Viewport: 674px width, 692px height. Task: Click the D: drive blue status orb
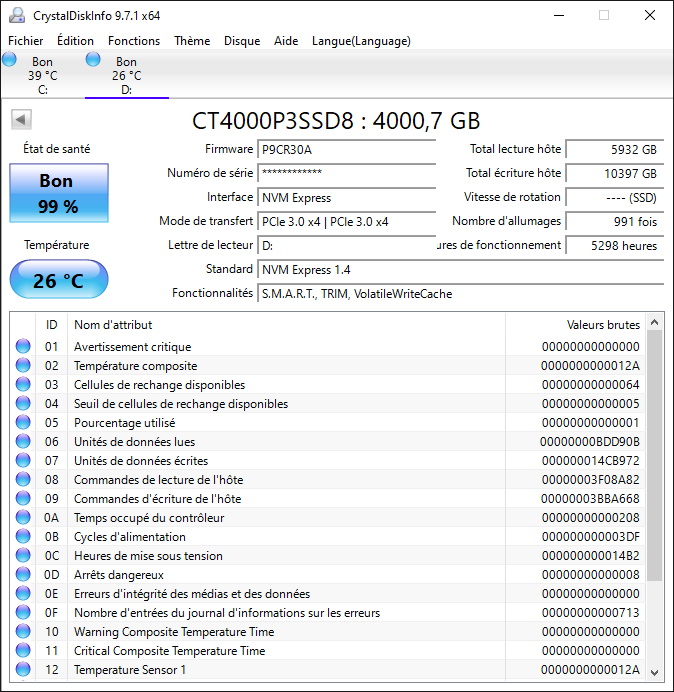point(93,60)
